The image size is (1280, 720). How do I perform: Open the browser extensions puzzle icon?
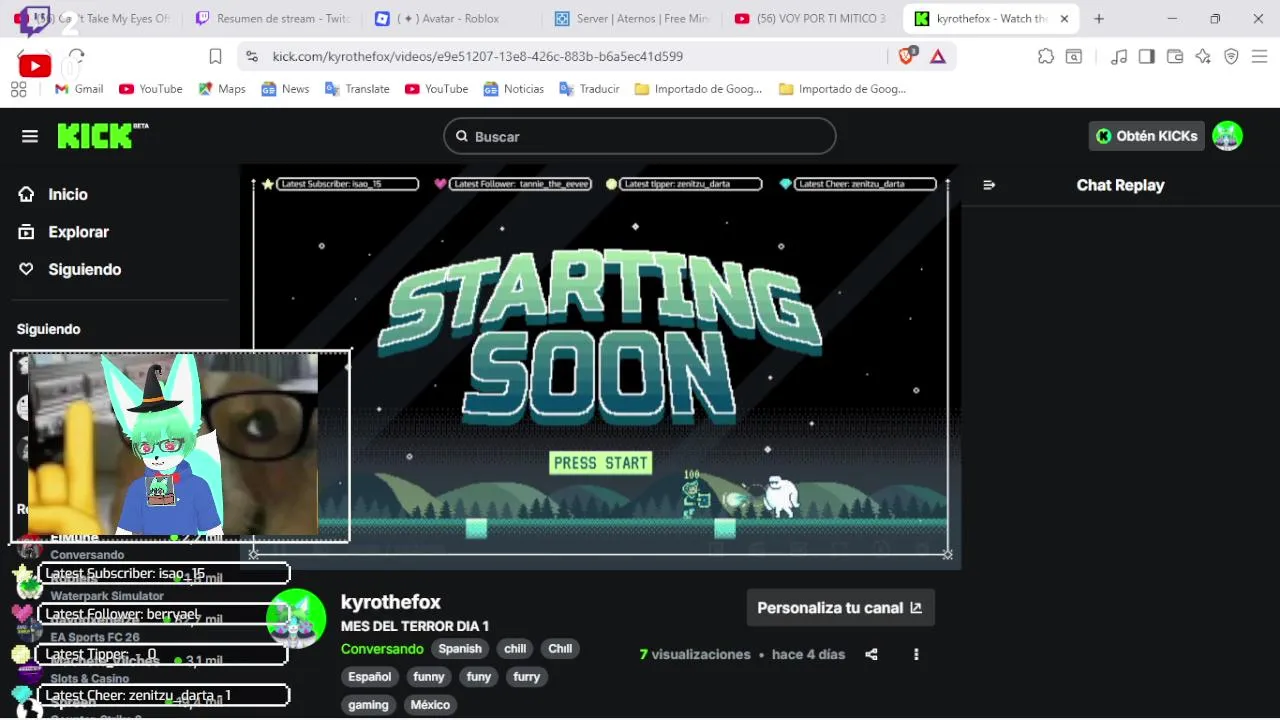pyautogui.click(x=1046, y=57)
